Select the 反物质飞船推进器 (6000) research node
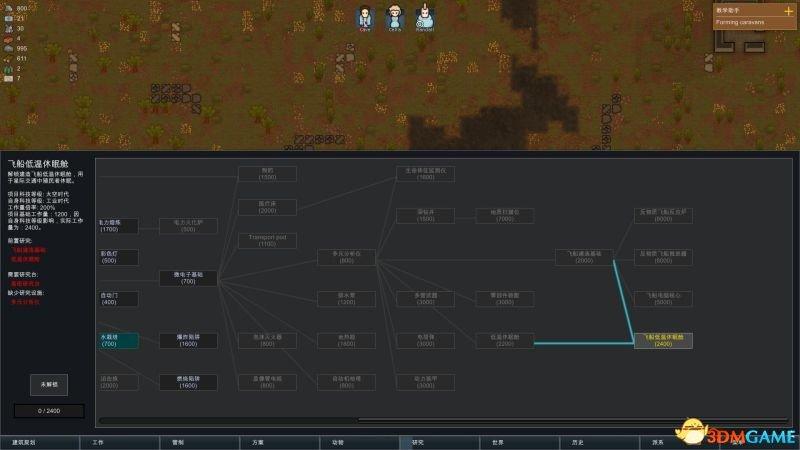The image size is (800, 450). point(663,257)
